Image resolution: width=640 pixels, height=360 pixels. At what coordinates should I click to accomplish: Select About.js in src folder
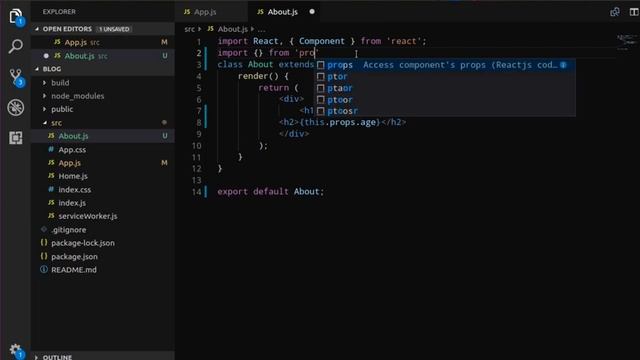click(103, 136)
